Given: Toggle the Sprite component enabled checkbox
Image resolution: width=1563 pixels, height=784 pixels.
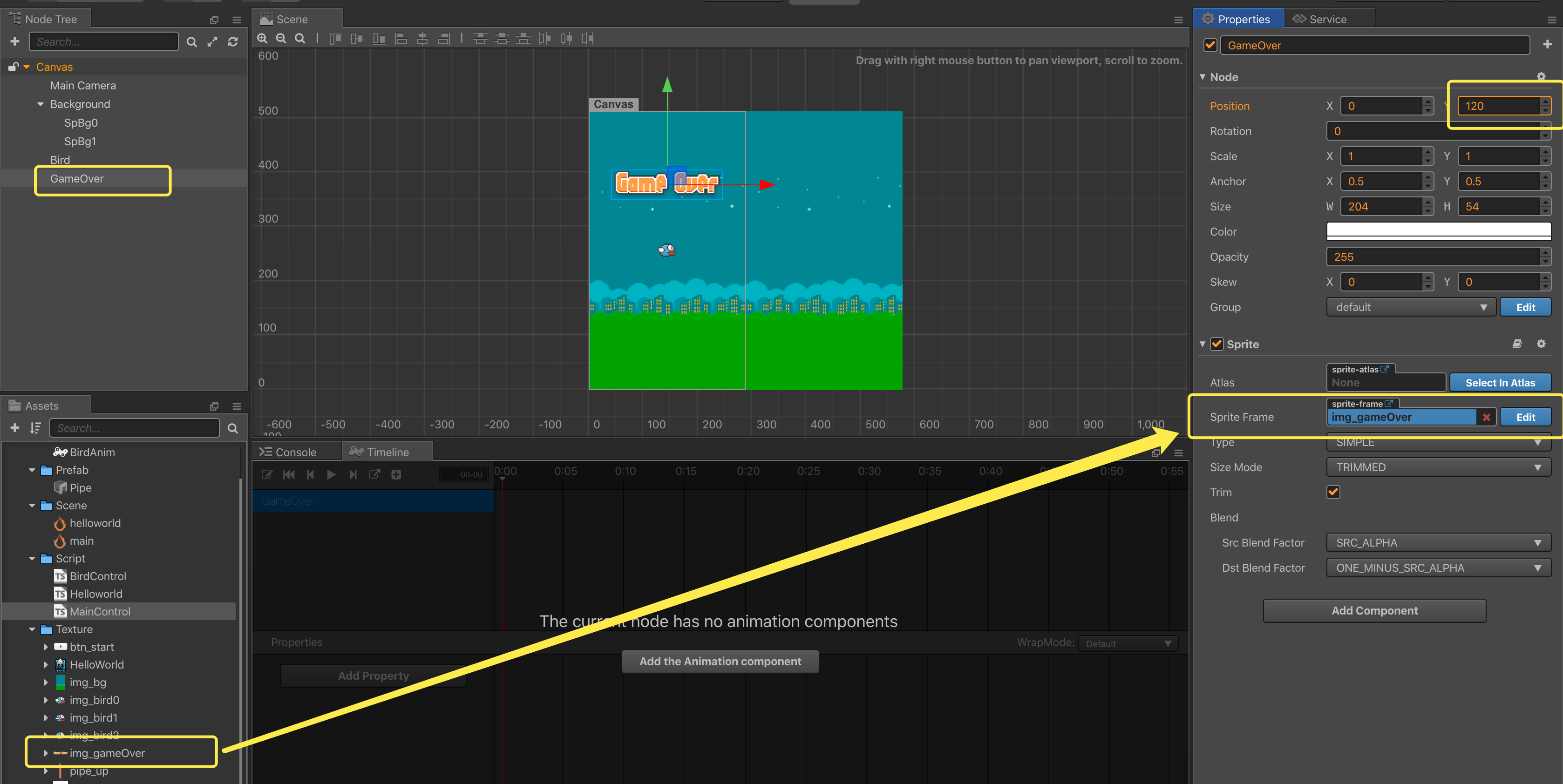Looking at the screenshot, I should pyautogui.click(x=1216, y=344).
